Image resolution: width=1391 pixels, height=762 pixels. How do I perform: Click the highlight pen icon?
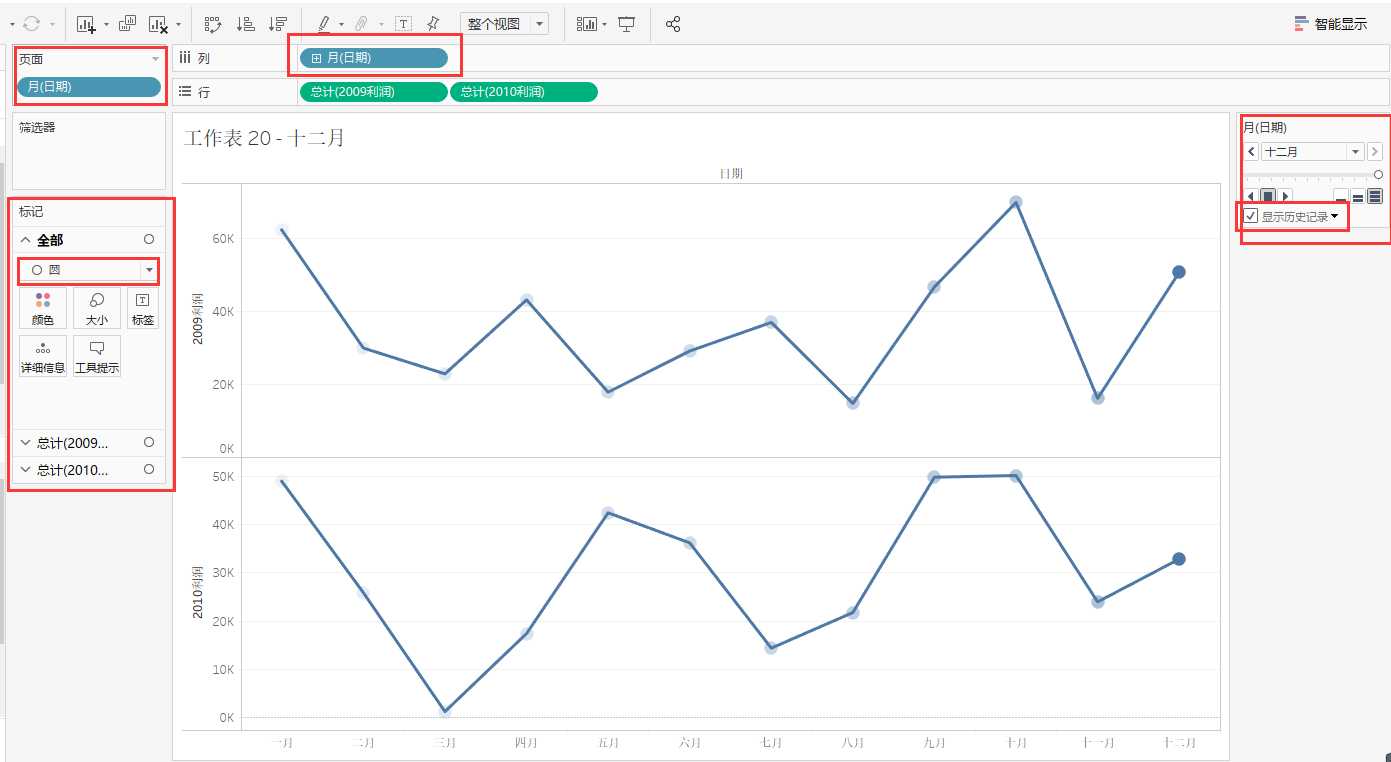point(323,23)
